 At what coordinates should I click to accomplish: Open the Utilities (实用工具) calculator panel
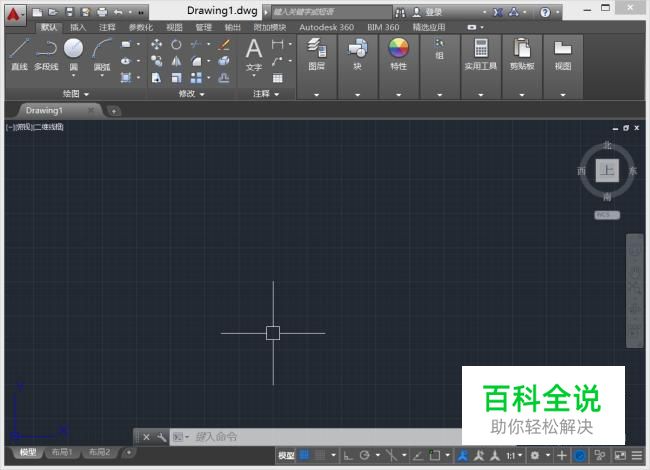(x=480, y=54)
